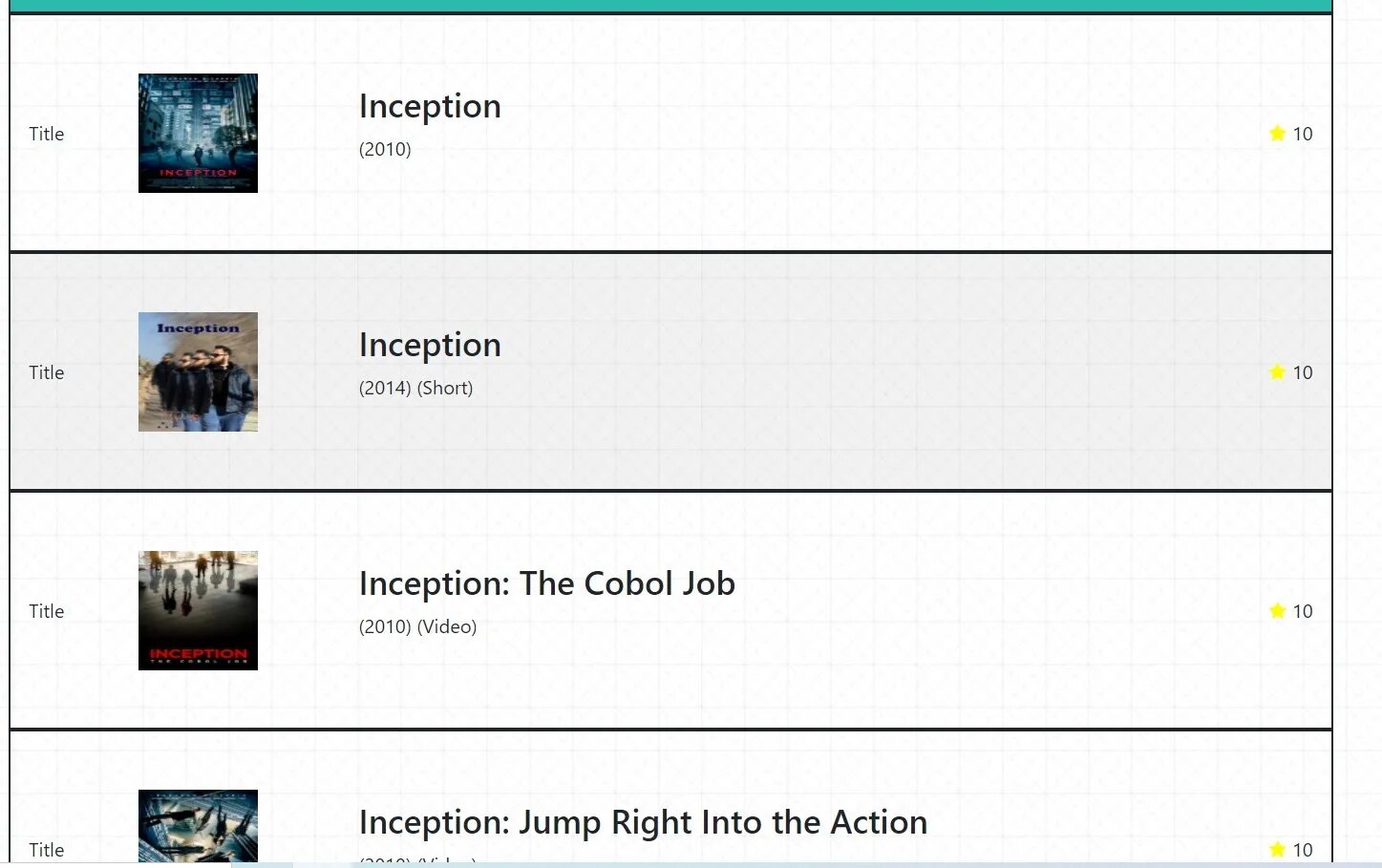
Task: Click the "Title" label in the 2014 short row
Action: pyautogui.click(x=46, y=372)
